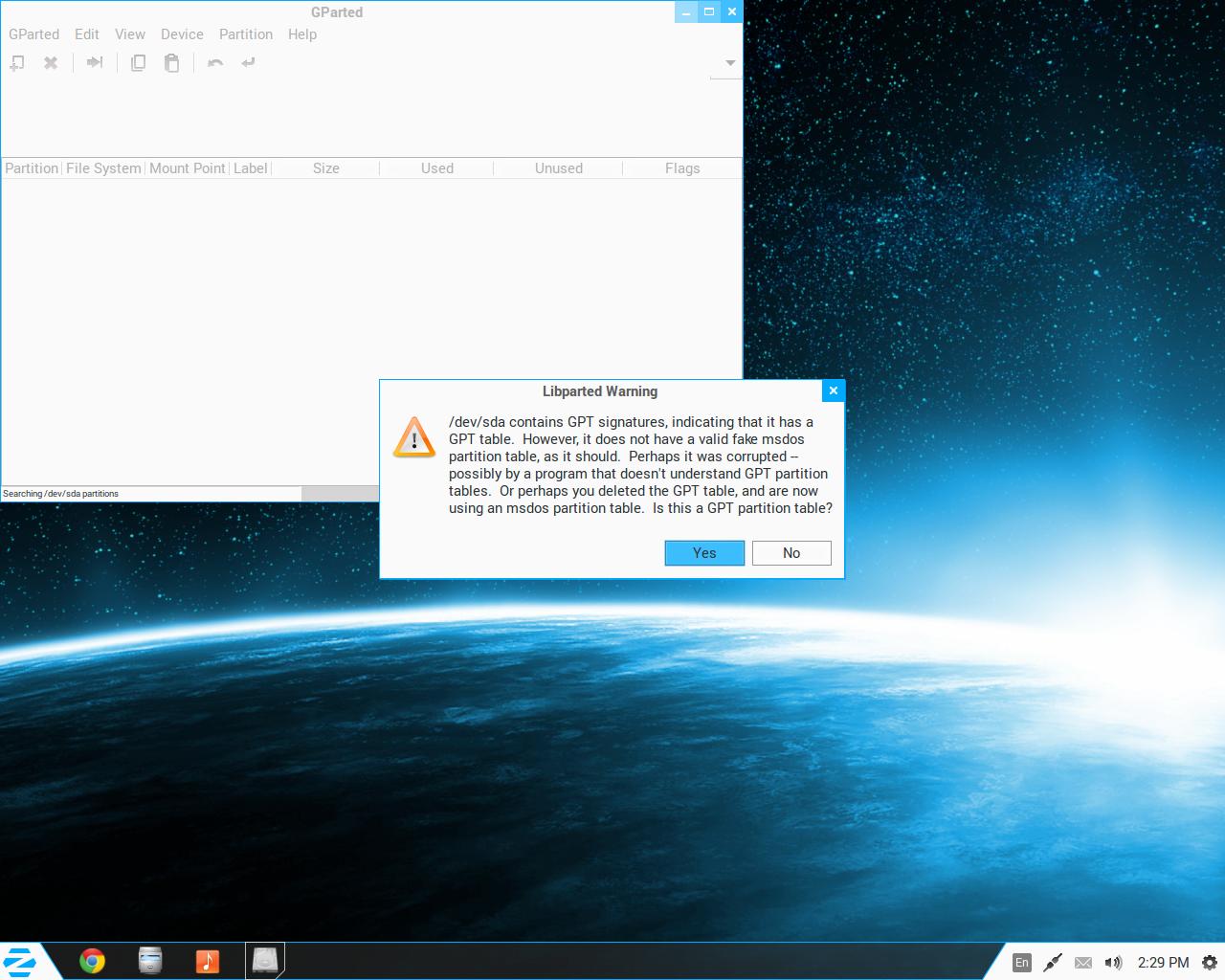1225x980 pixels.
Task: Confirm GPT table with Yes button
Action: click(x=704, y=553)
